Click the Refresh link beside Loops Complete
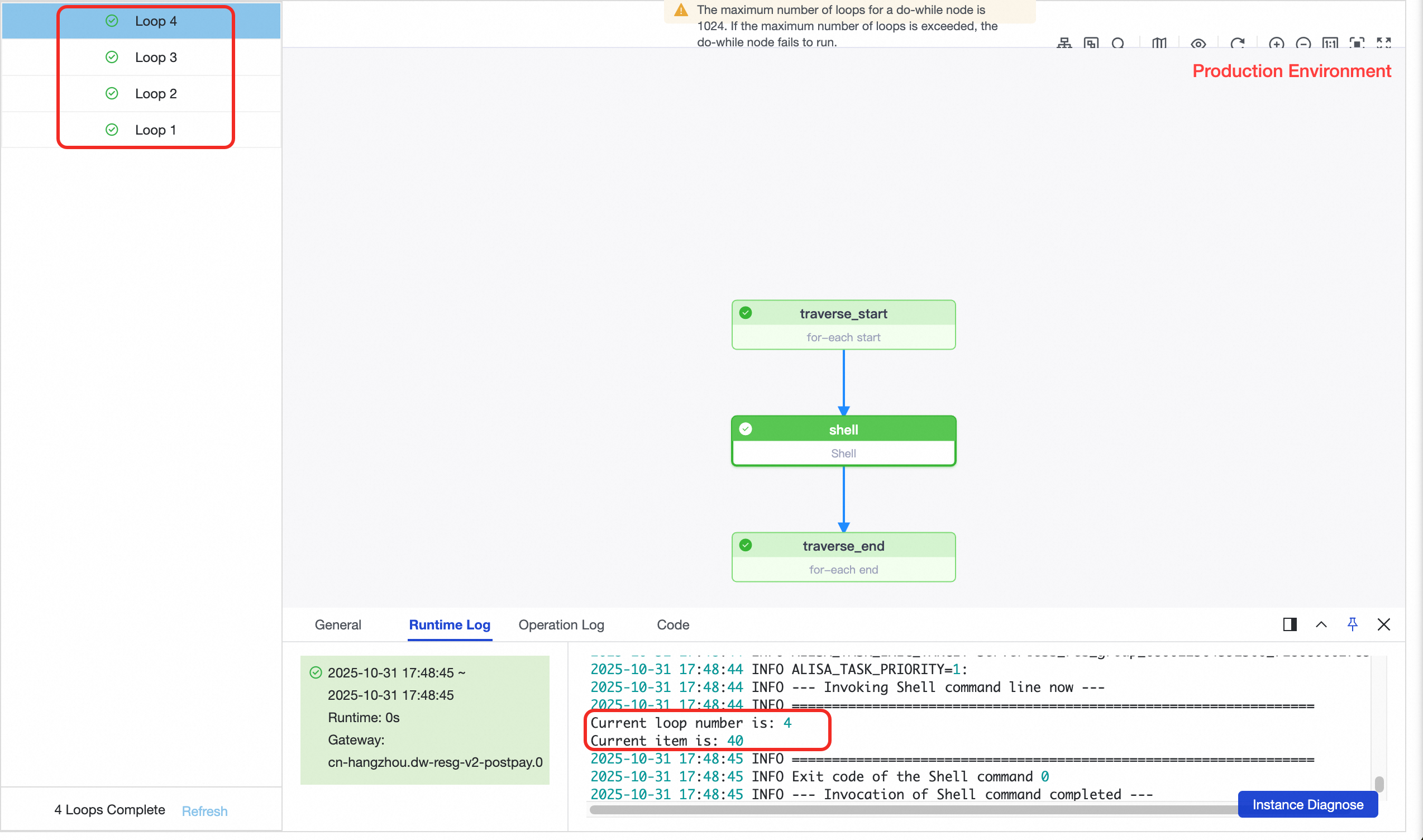1423x840 pixels. (x=204, y=811)
